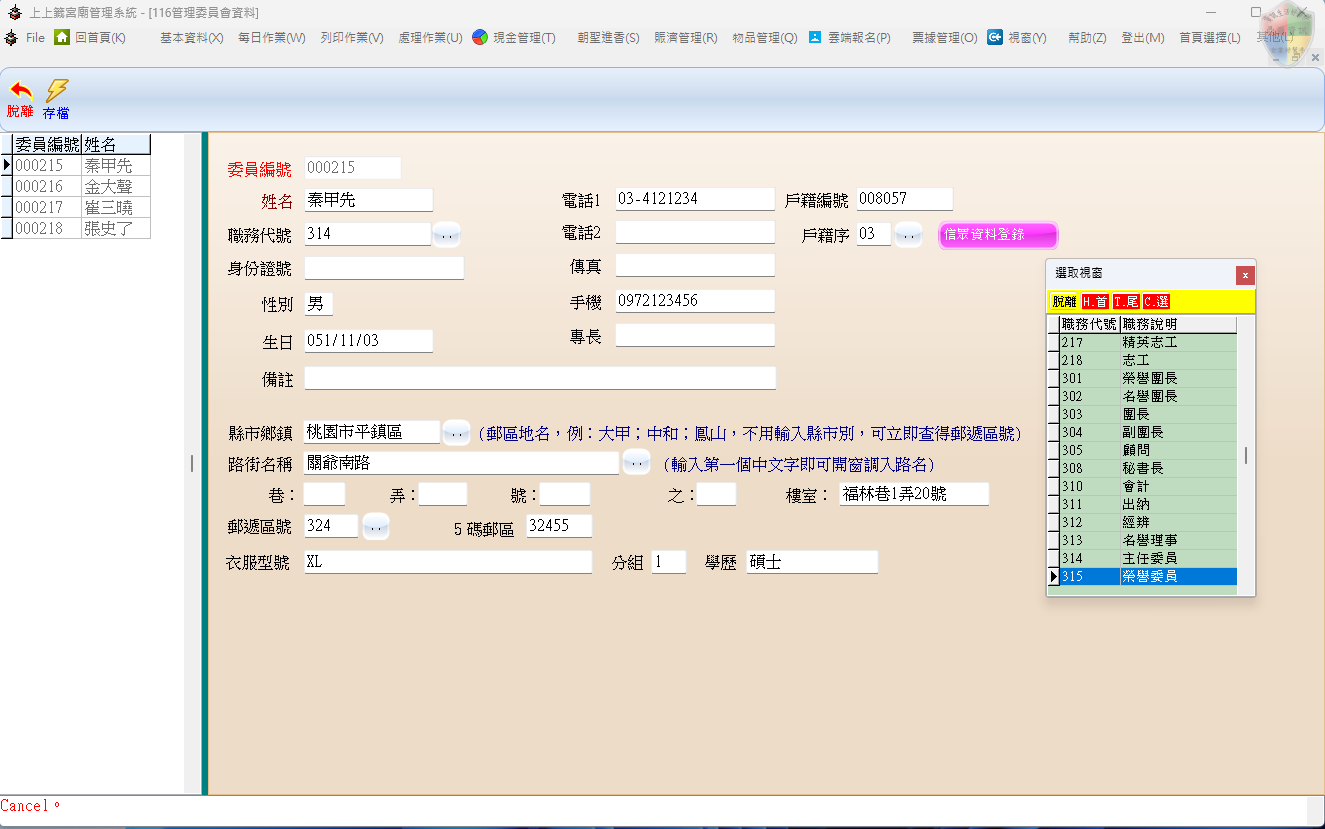Click the 脫離 exit arrow in the toolbar
Screen dimensions: 1325x829
coord(20,92)
